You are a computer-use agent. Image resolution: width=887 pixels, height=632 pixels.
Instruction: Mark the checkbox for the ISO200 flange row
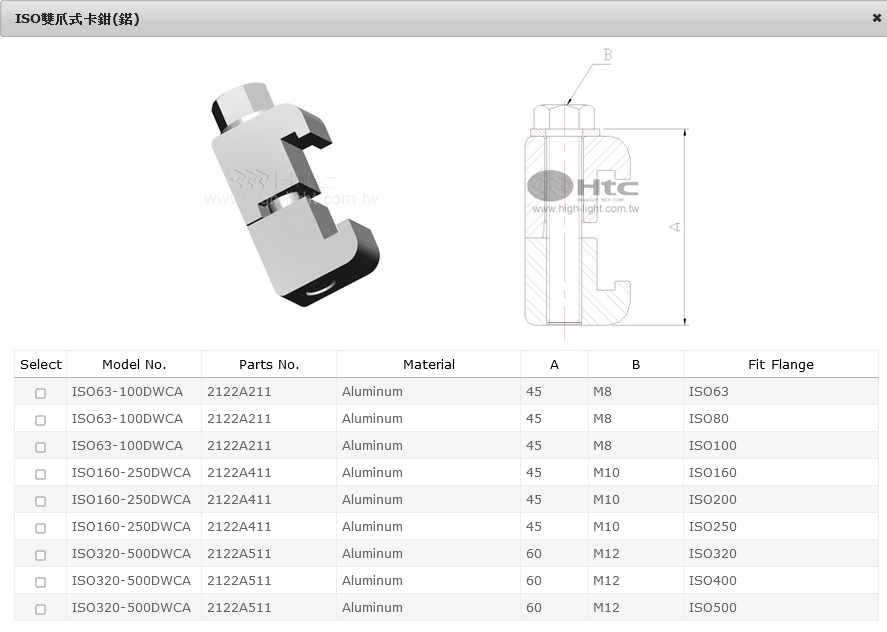(40, 501)
